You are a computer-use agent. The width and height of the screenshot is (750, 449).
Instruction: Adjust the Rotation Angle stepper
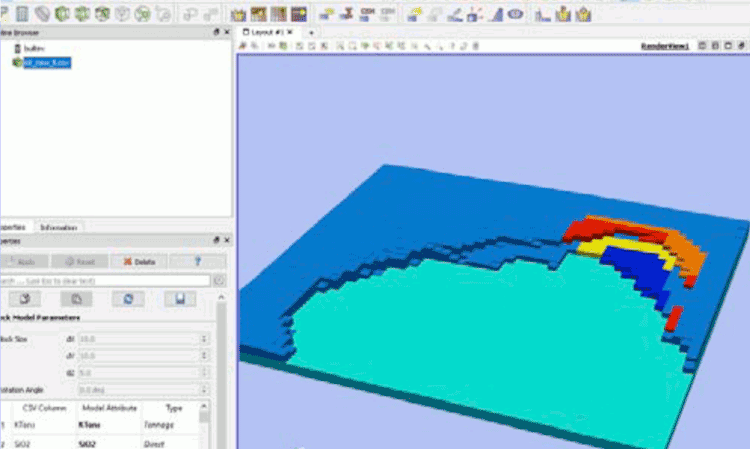point(205,389)
